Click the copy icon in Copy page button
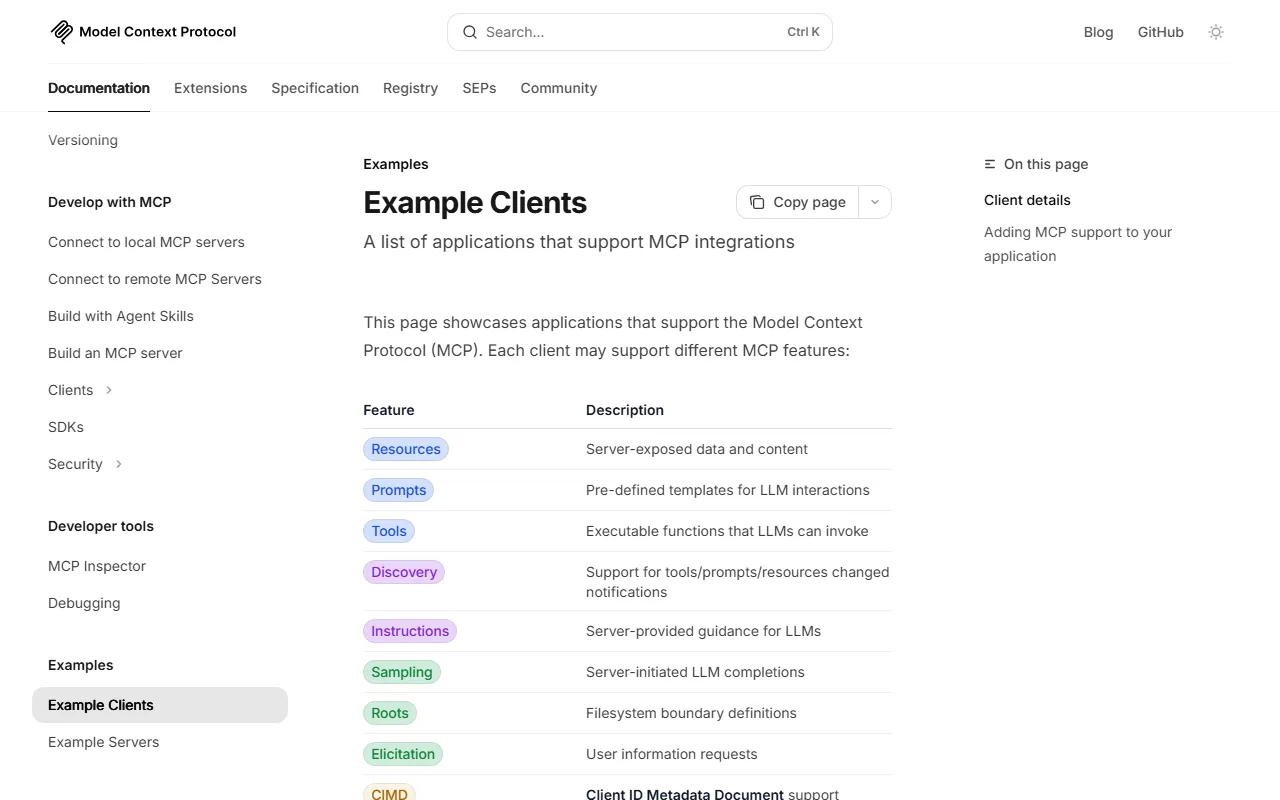 click(x=757, y=202)
